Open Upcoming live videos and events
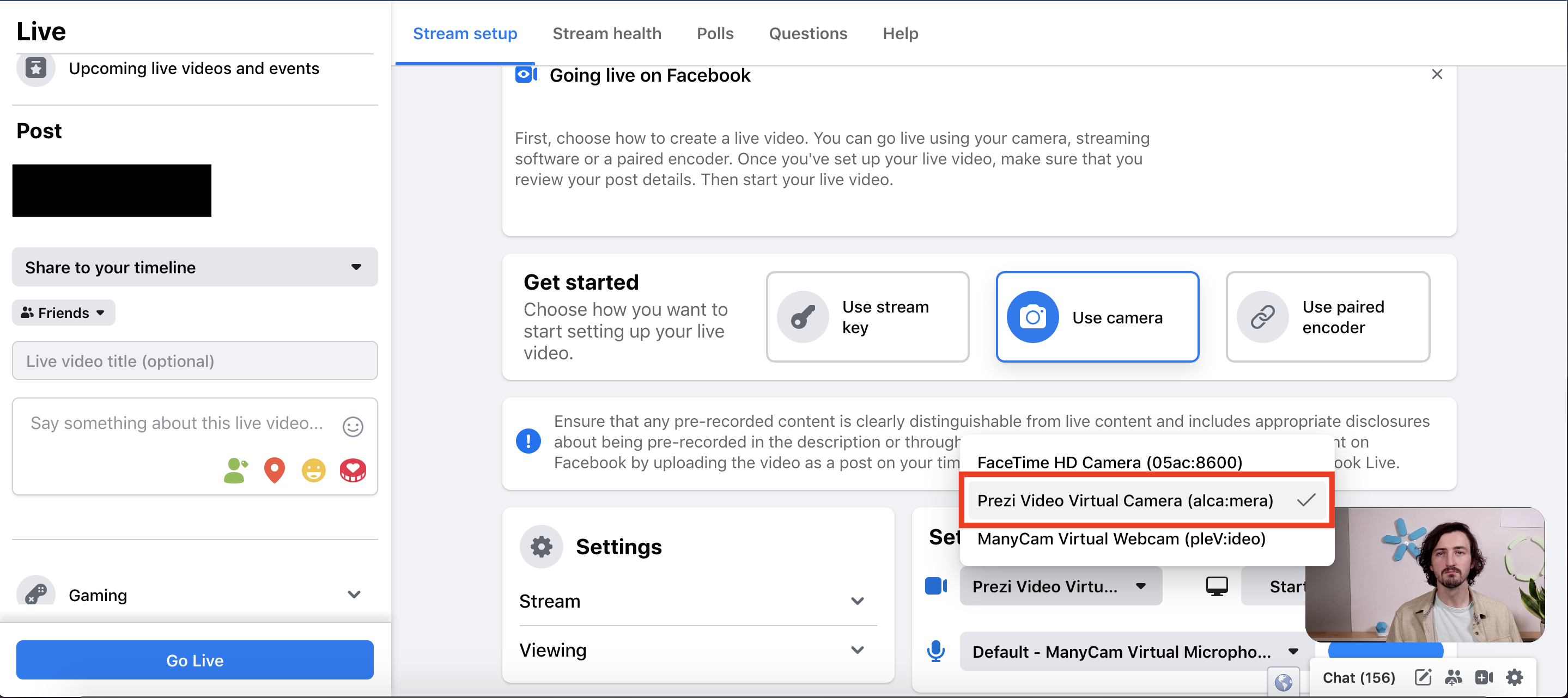 coord(193,68)
